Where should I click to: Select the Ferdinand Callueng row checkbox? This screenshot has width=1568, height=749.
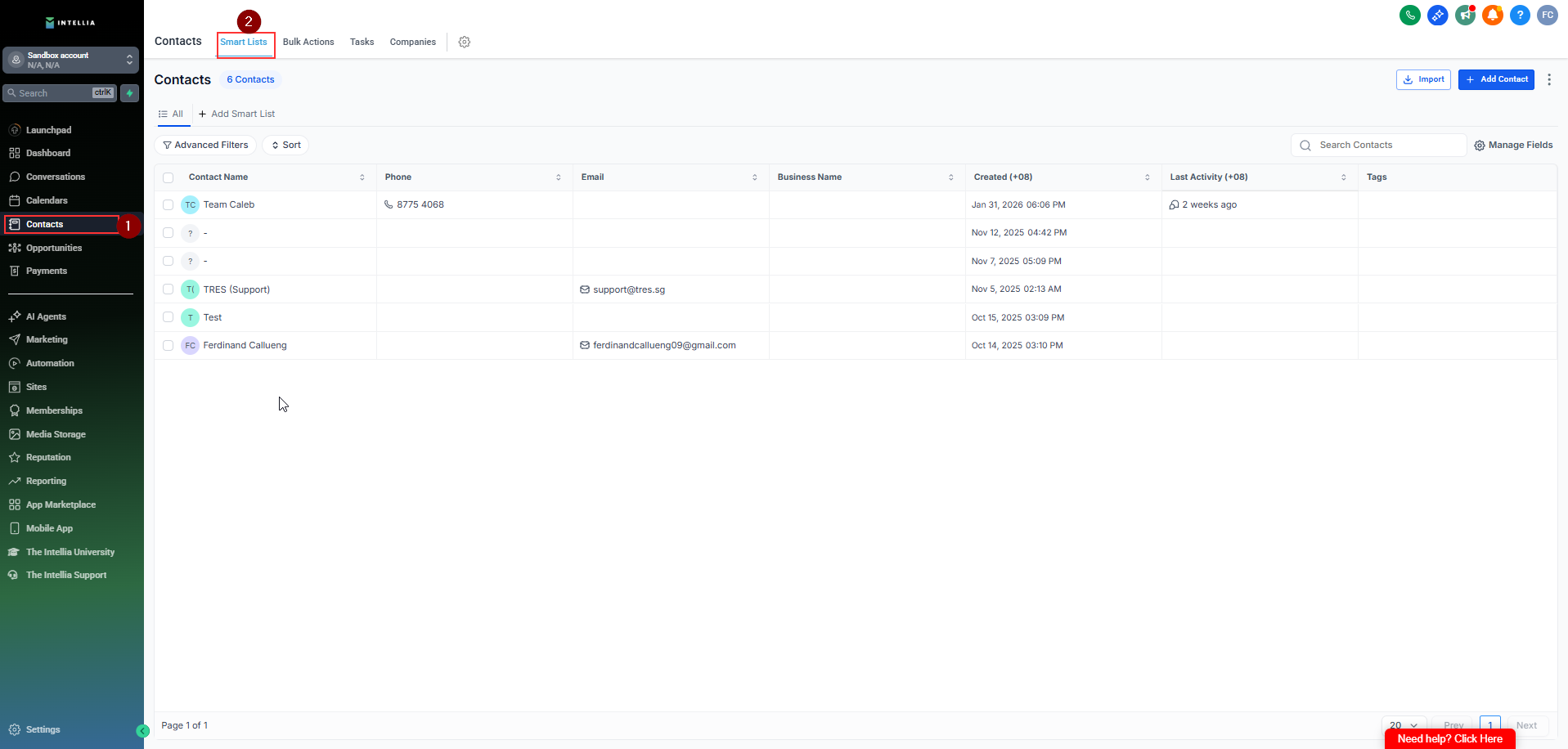(x=168, y=346)
